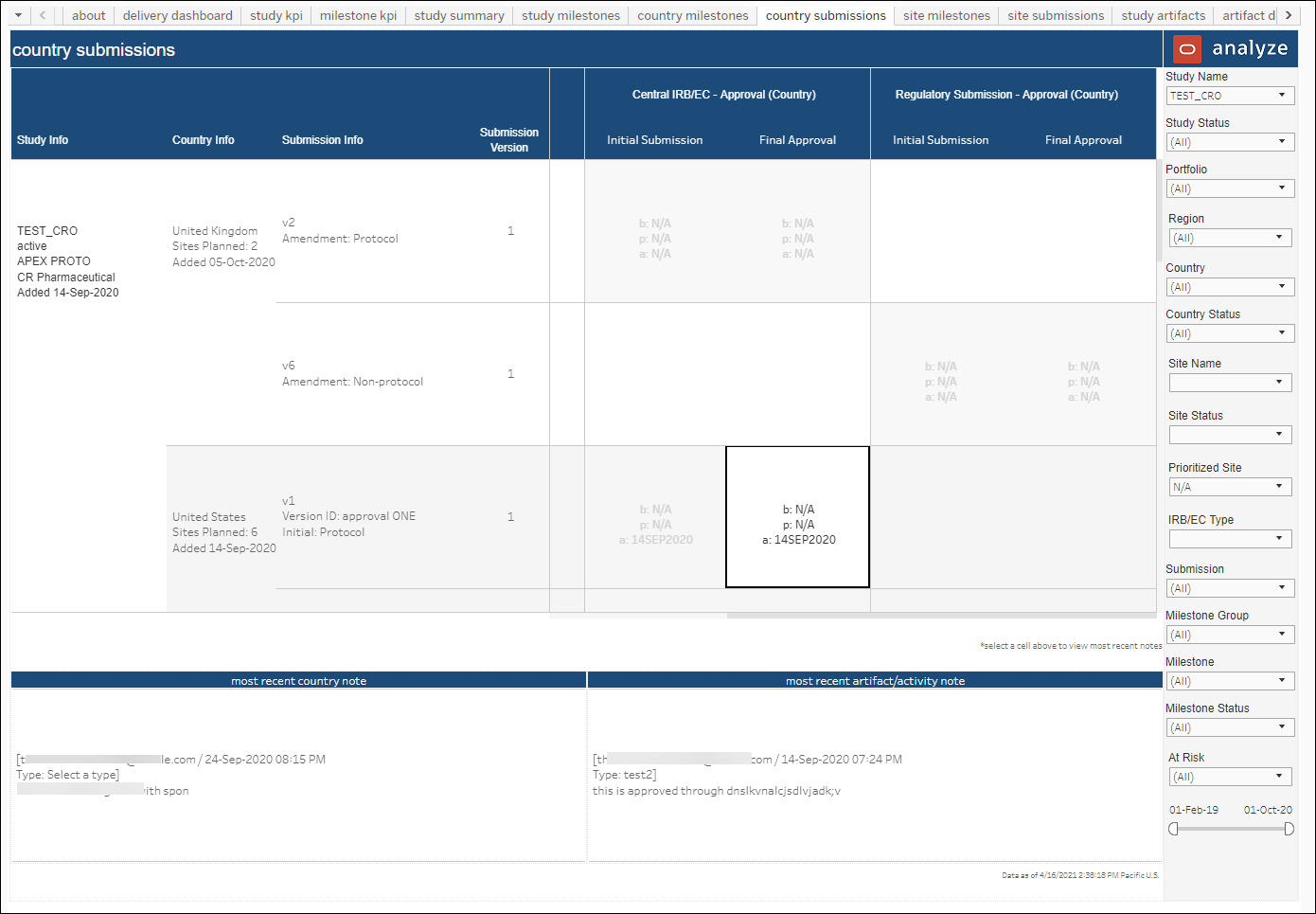Click the right date slider handle
Screen dimensions: 1316x914
click(x=1289, y=829)
